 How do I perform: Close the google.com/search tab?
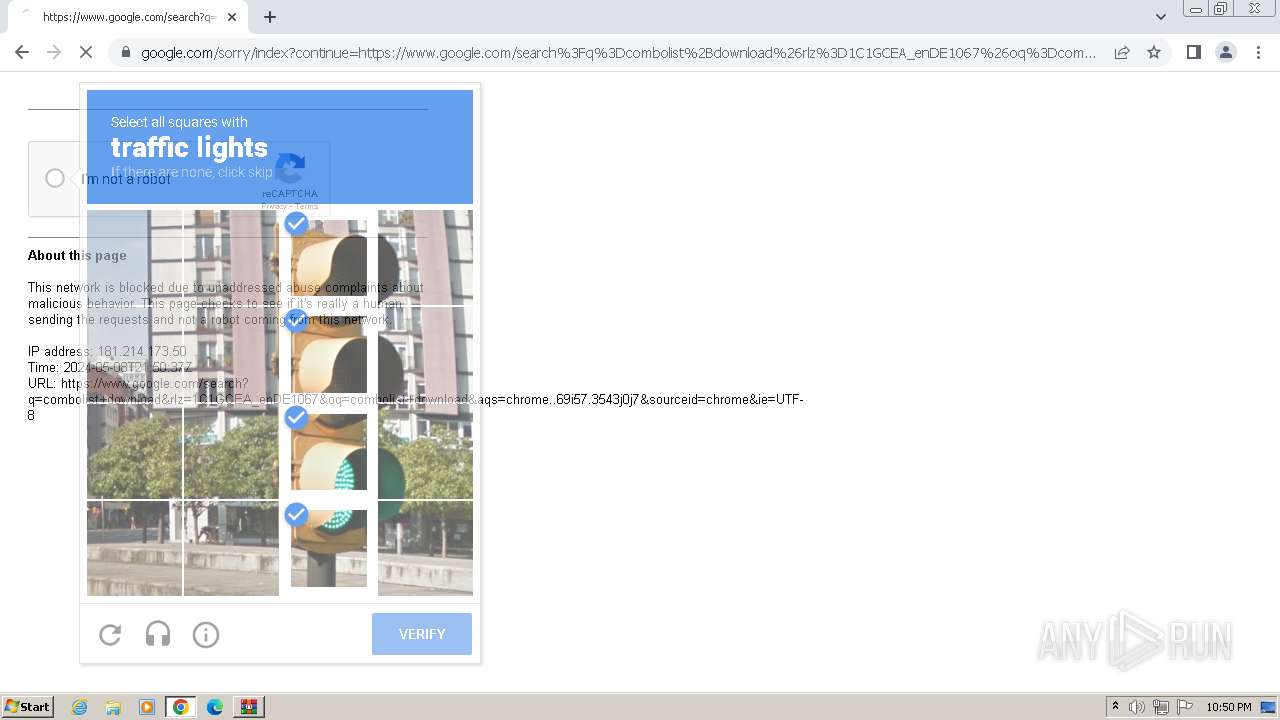point(232,17)
